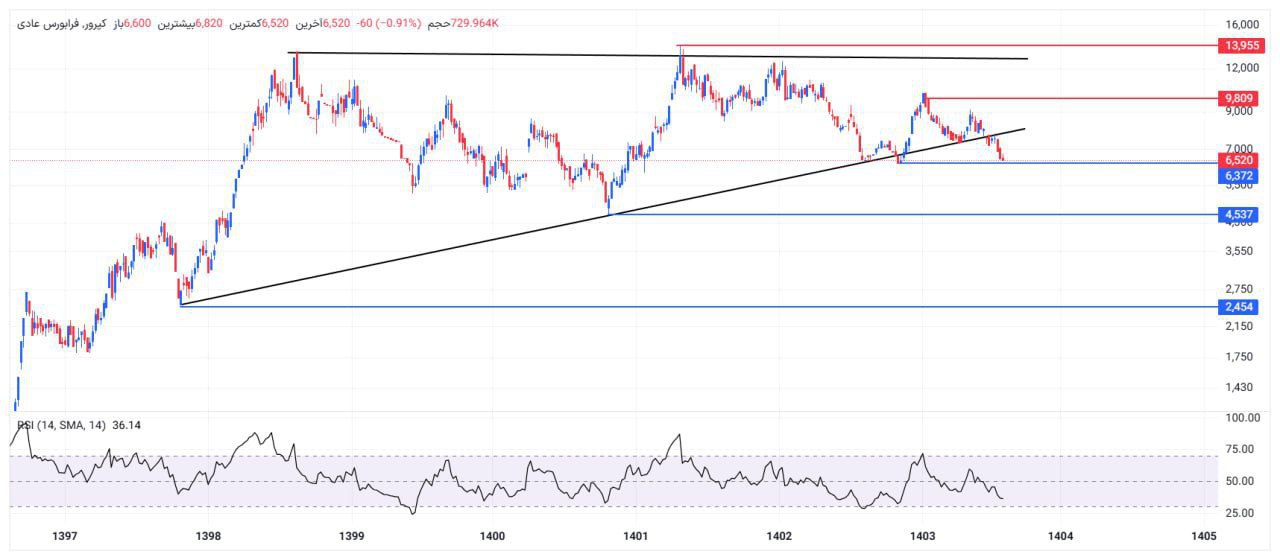Click the open price value 6,600
Image resolution: width=1280 pixels, height=560 pixels.
(137, 22)
